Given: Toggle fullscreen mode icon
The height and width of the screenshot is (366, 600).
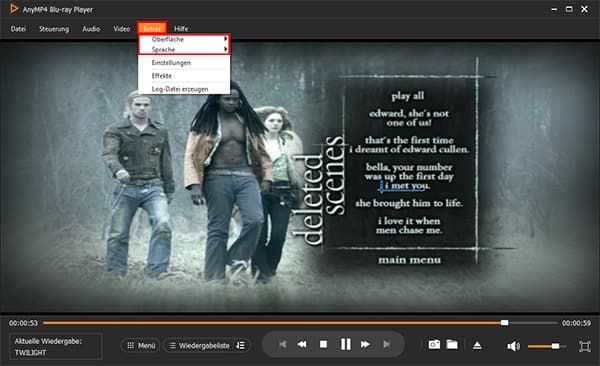Looking at the screenshot, I should pyautogui.click(x=585, y=346).
